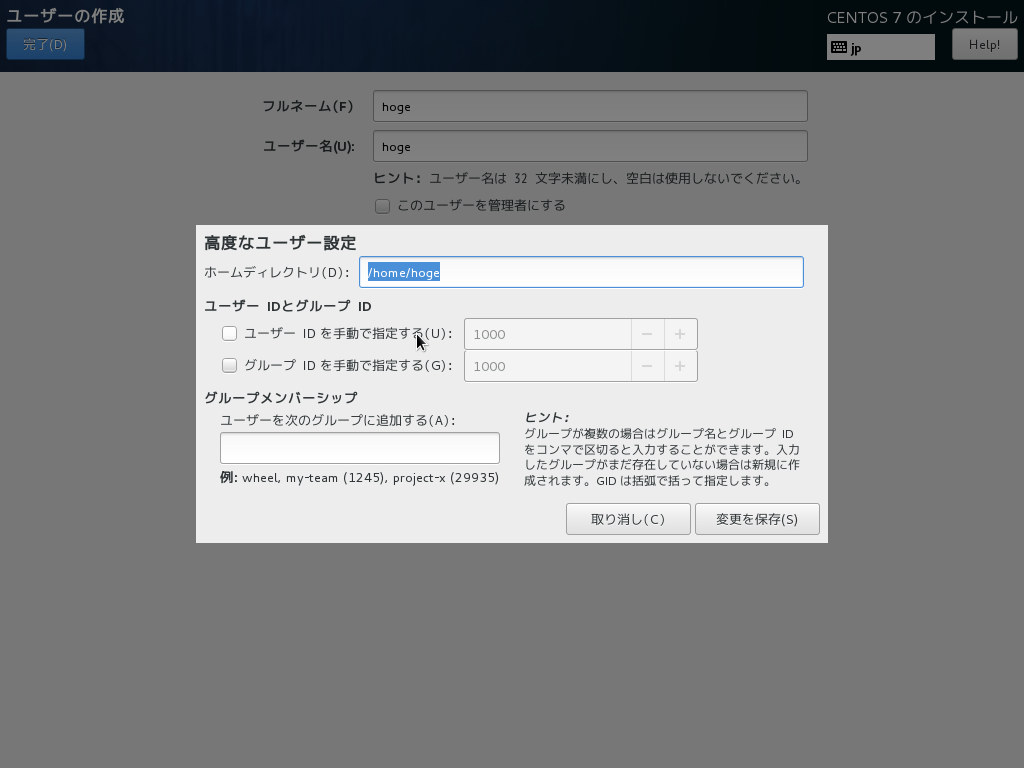Click the group membership input field
The height and width of the screenshot is (768, 1024).
tap(359, 447)
